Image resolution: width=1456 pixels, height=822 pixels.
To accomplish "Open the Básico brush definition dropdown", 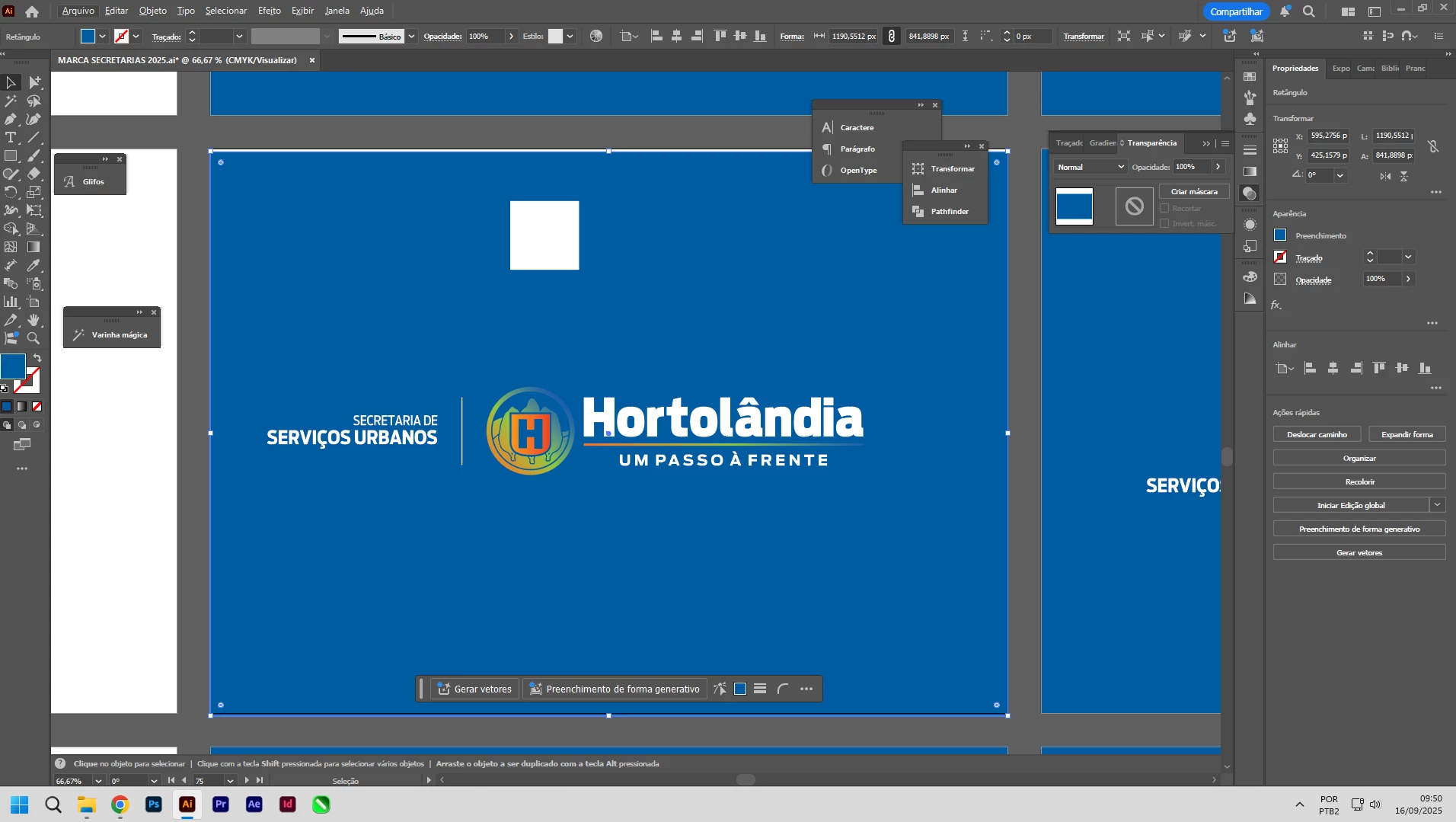I will tap(411, 36).
